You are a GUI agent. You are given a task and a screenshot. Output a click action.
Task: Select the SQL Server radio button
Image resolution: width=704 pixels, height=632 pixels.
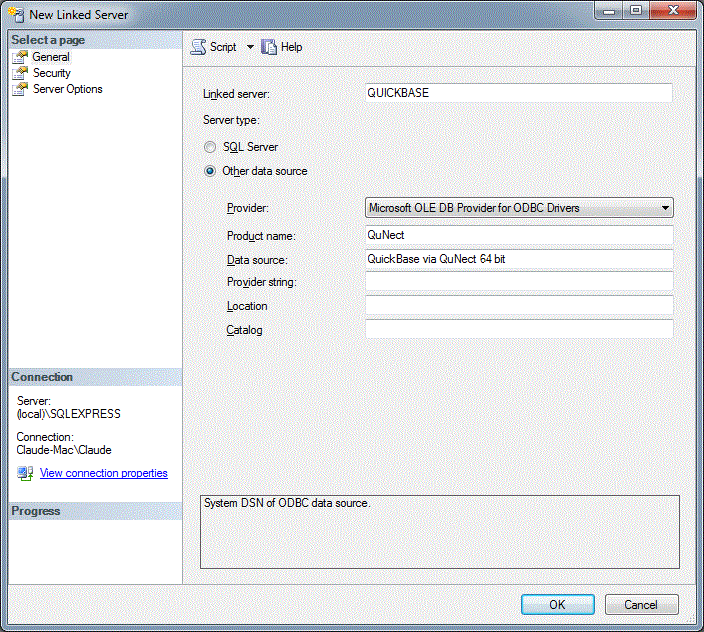210,147
